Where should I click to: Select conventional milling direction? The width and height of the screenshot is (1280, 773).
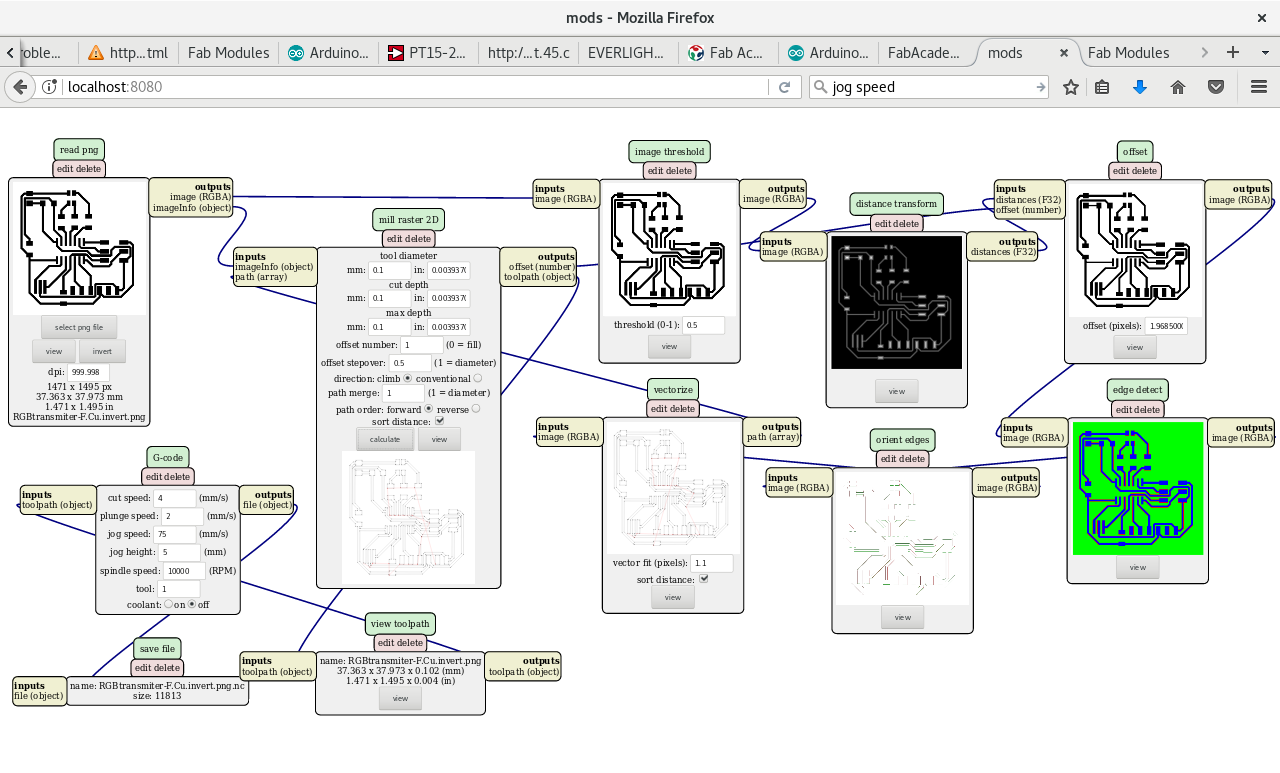(x=477, y=378)
